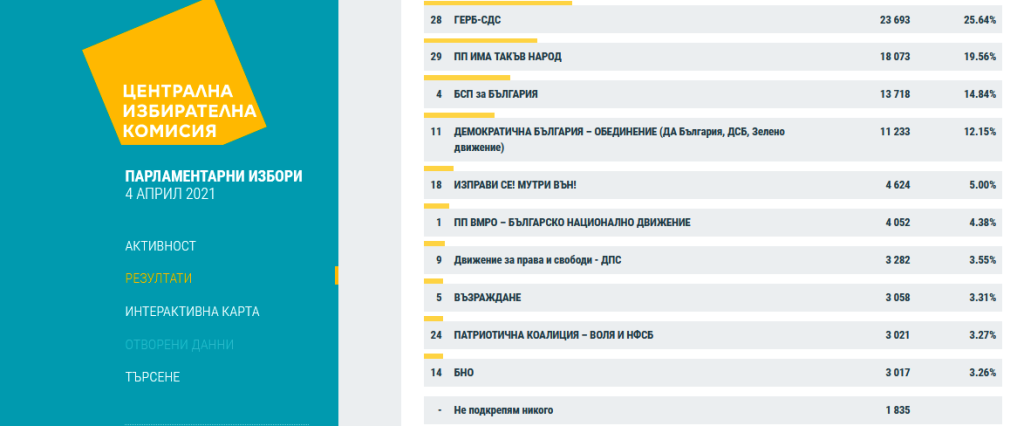1024x426 pixels.
Task: Click the yellow result bar above ГЕРБ-СДС
Action: click(x=498, y=3)
